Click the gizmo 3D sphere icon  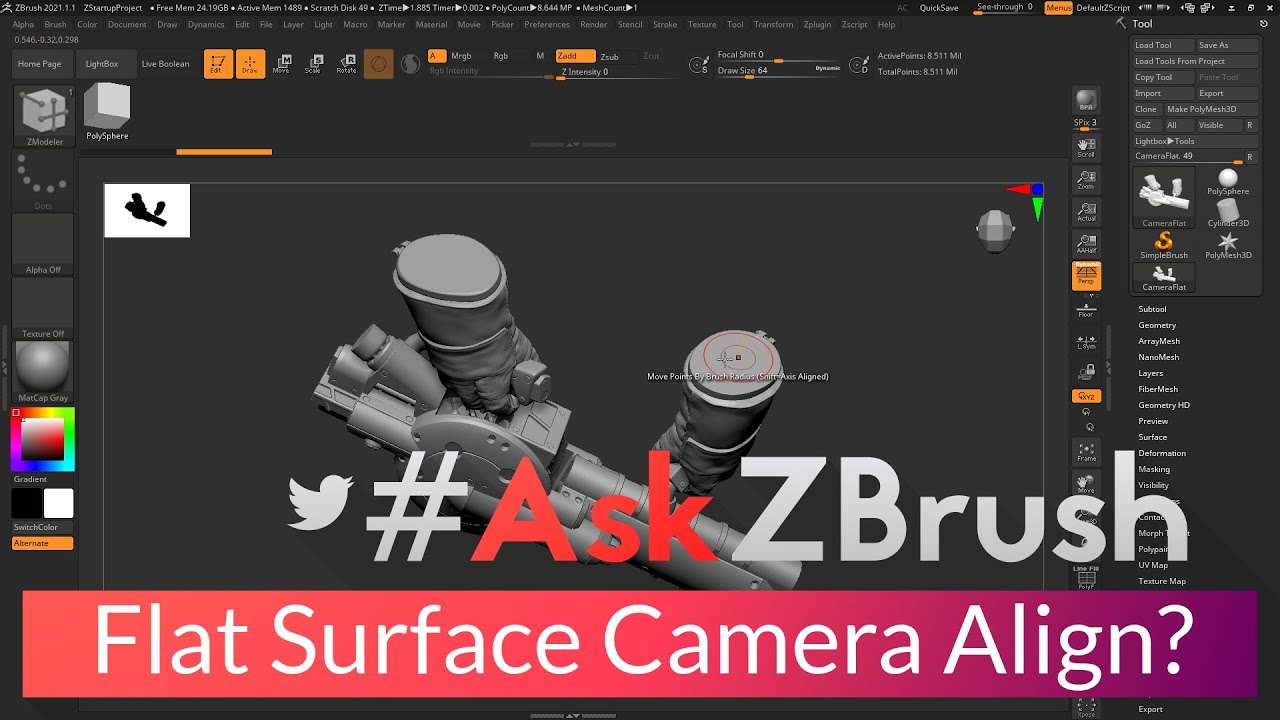tap(378, 64)
